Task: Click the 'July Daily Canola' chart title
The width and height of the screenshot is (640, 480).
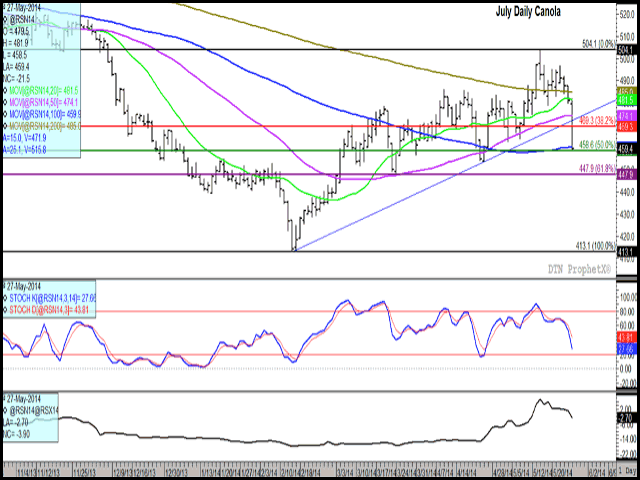Action: 528,11
